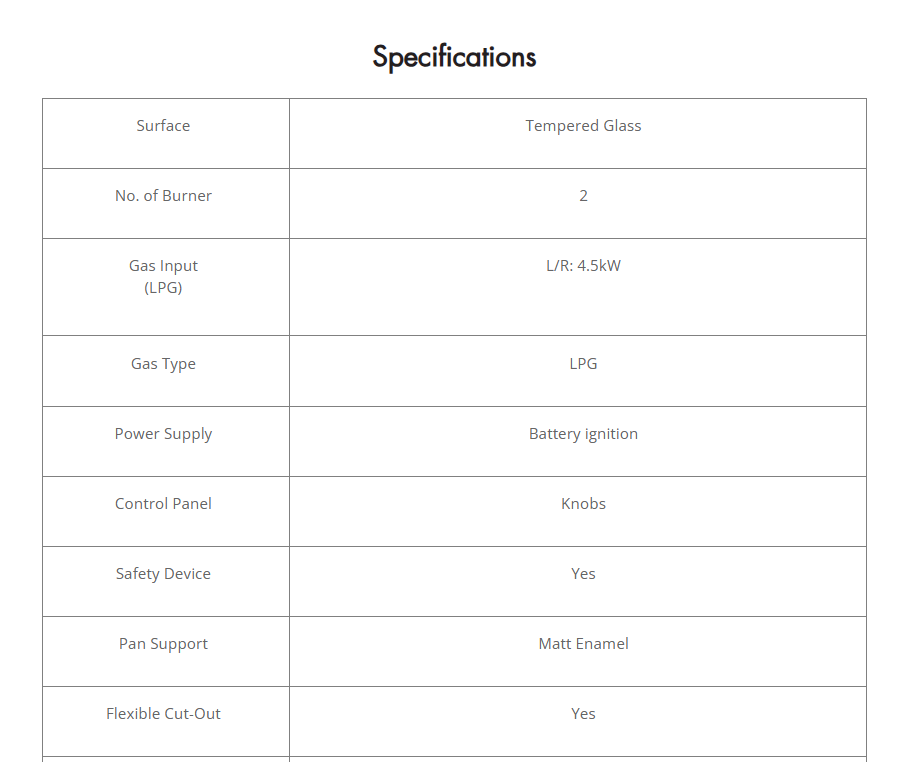Select the Yes value for Safety Device
898x762 pixels.
click(583, 574)
